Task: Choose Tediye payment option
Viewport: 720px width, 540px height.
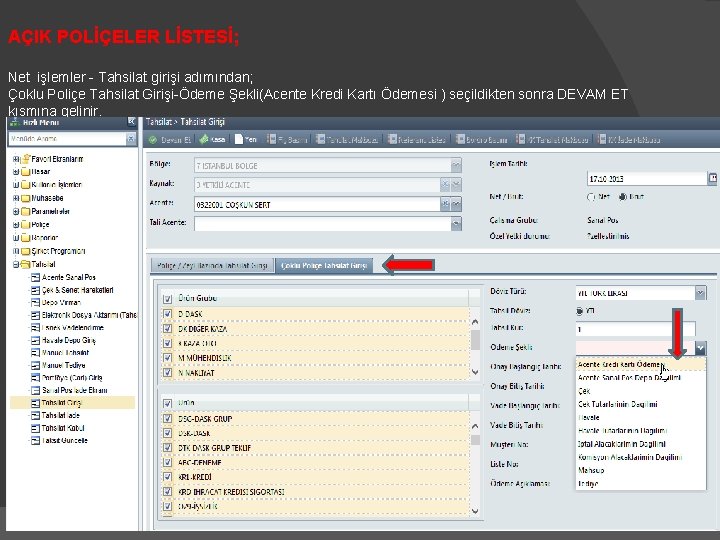Action: click(x=641, y=484)
